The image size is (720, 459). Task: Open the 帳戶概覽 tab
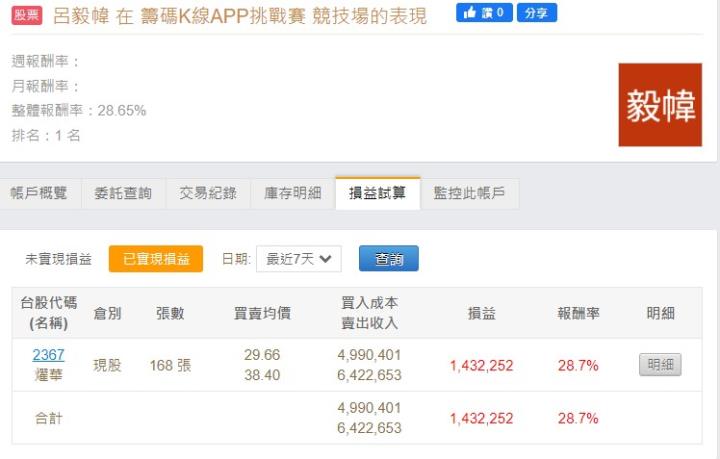point(39,193)
